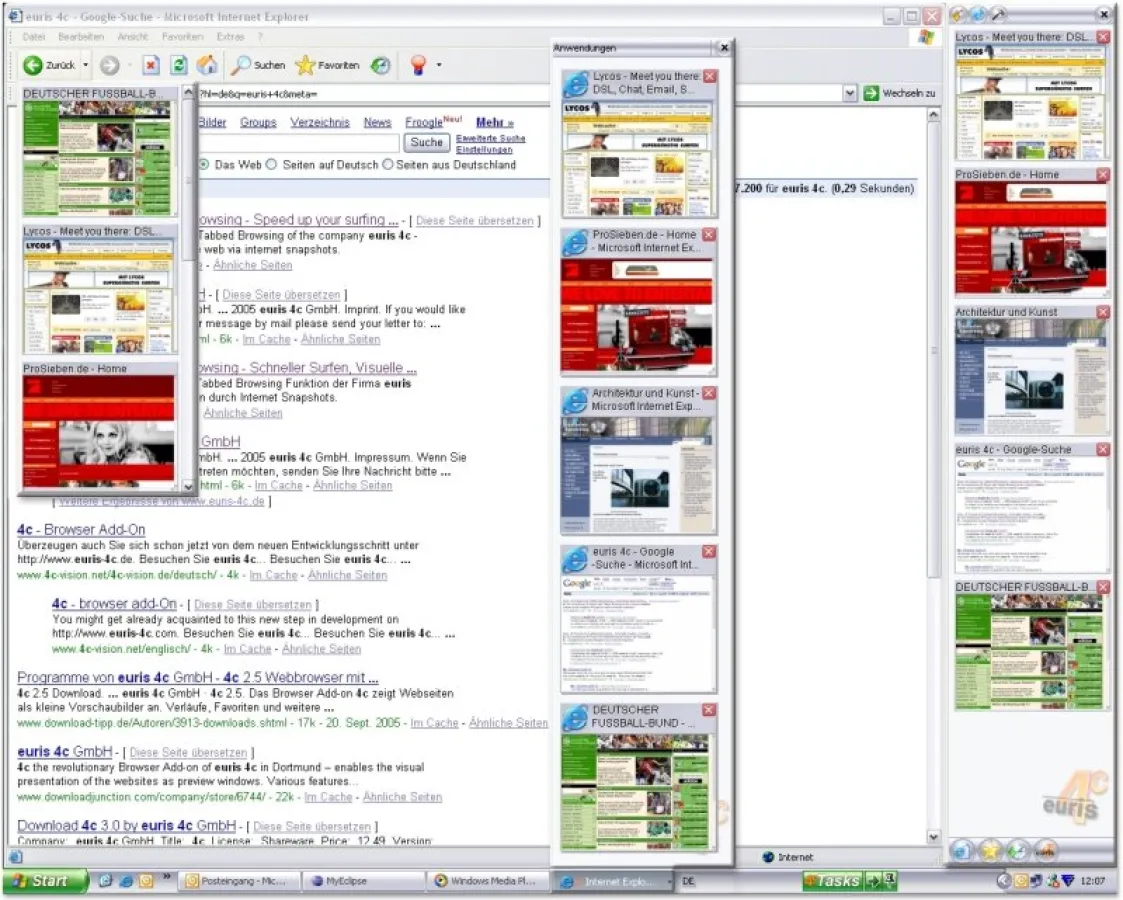Refresh the page with the green refresh icon
The height and width of the screenshot is (900, 1123).
pos(179,65)
